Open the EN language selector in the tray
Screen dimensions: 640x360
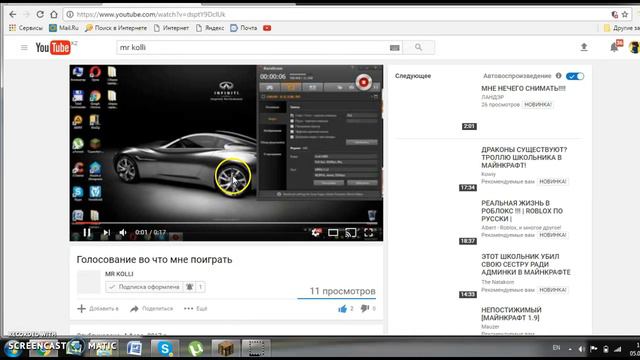(x=556, y=348)
